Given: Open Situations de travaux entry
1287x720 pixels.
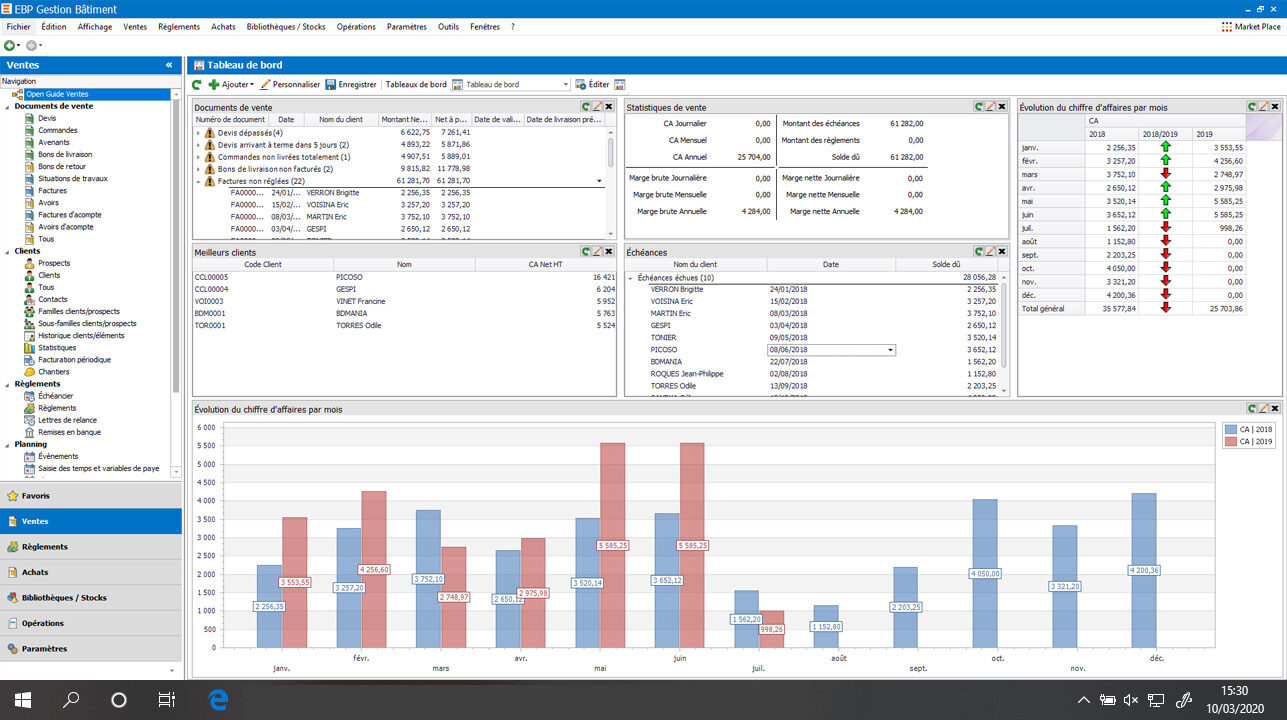Looking at the screenshot, I should tap(72, 178).
